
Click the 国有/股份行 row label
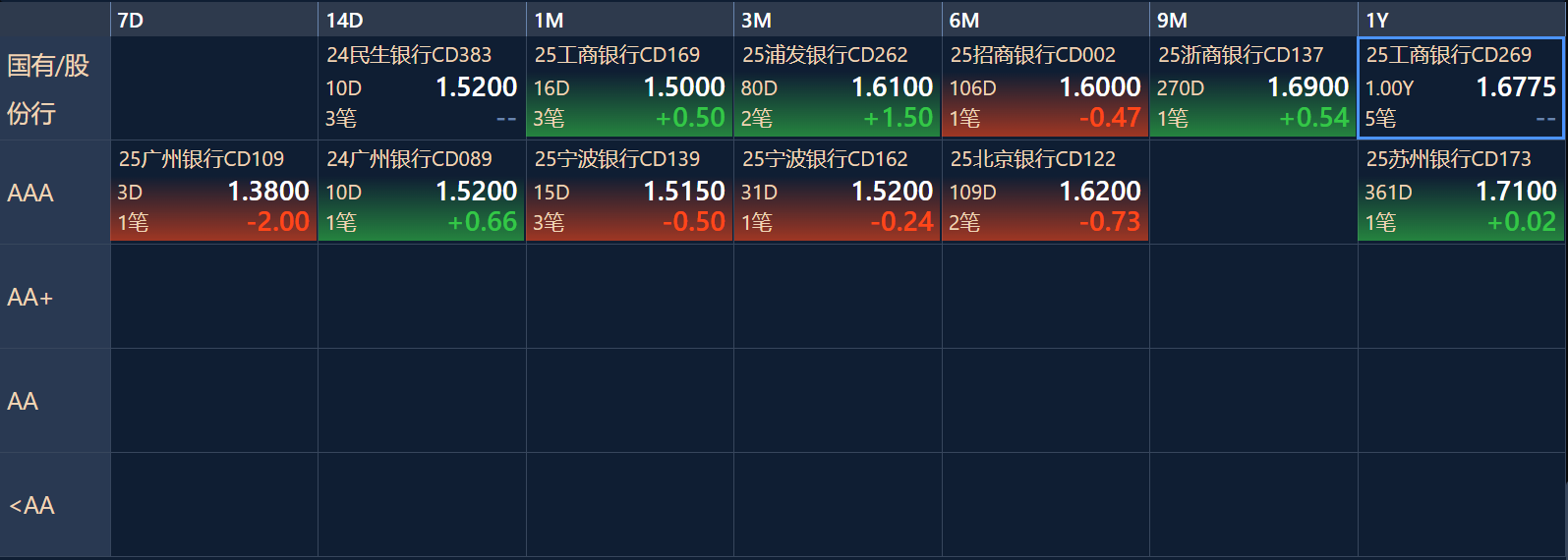click(55, 88)
